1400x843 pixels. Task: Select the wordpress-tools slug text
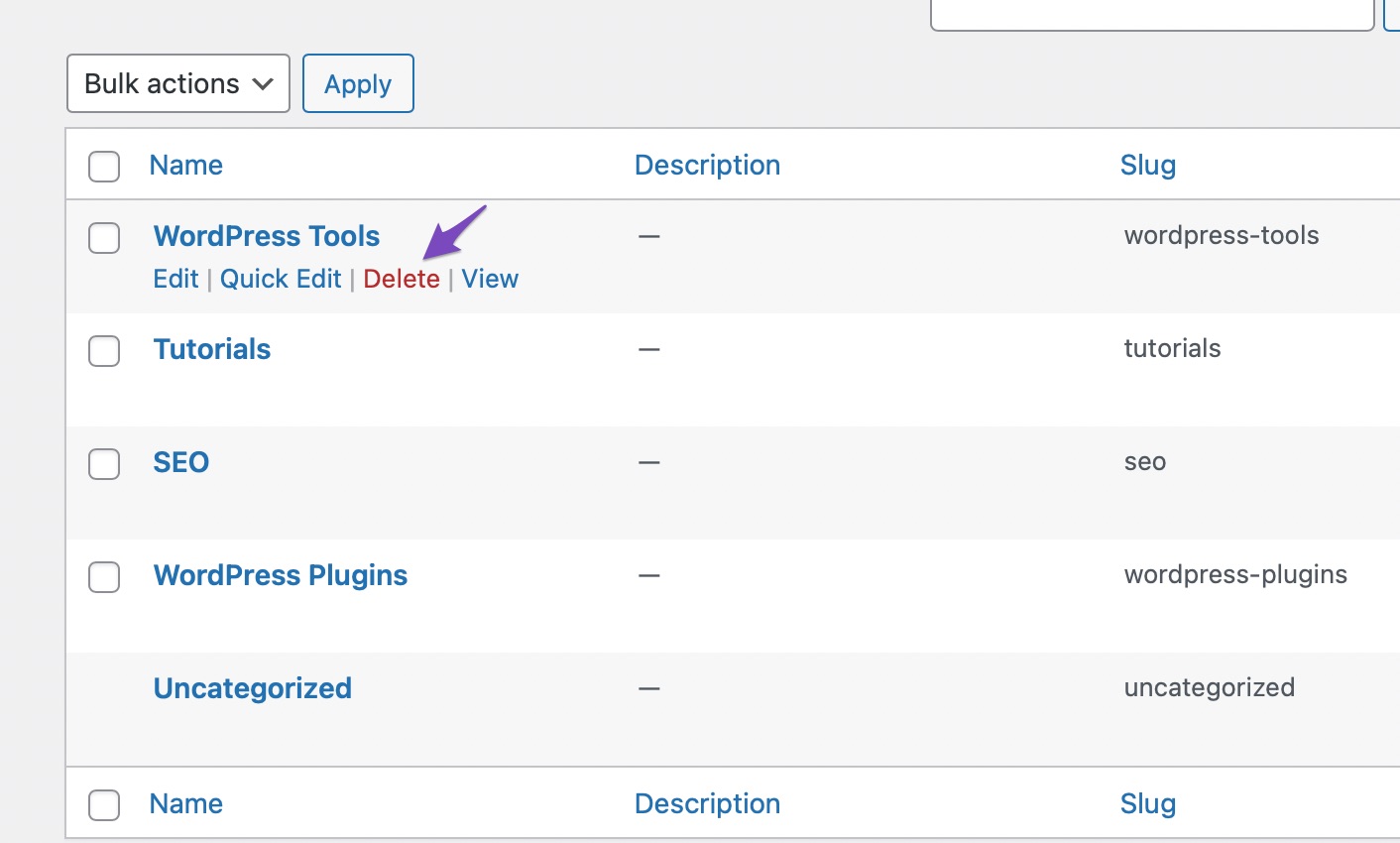(1222, 236)
